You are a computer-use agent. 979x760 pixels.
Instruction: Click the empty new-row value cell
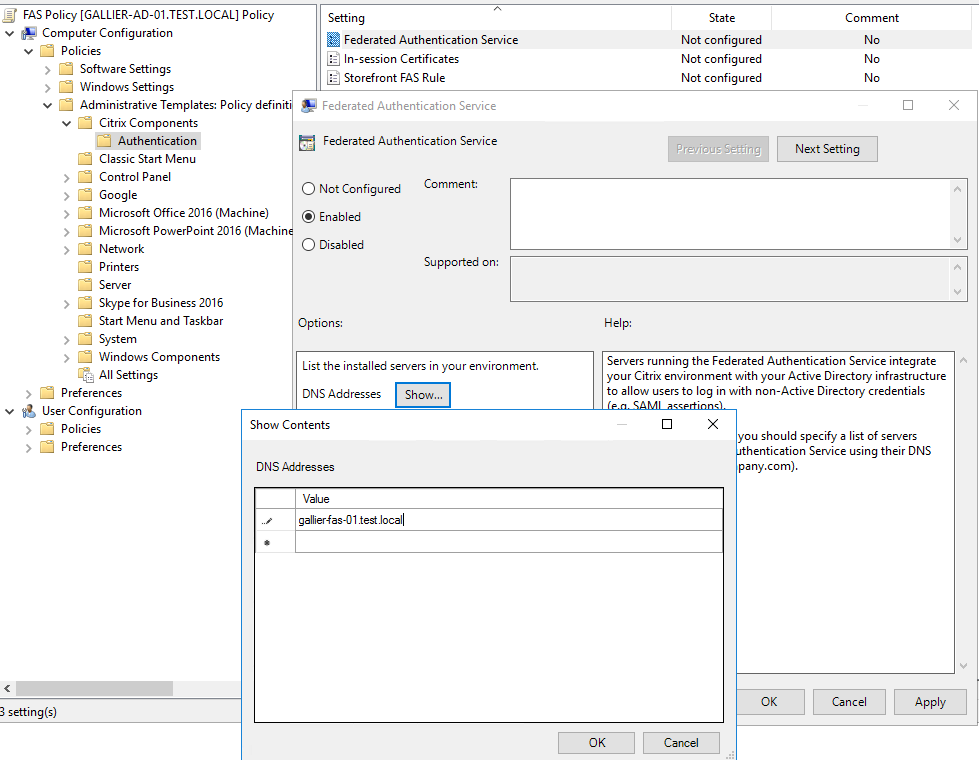click(509, 542)
